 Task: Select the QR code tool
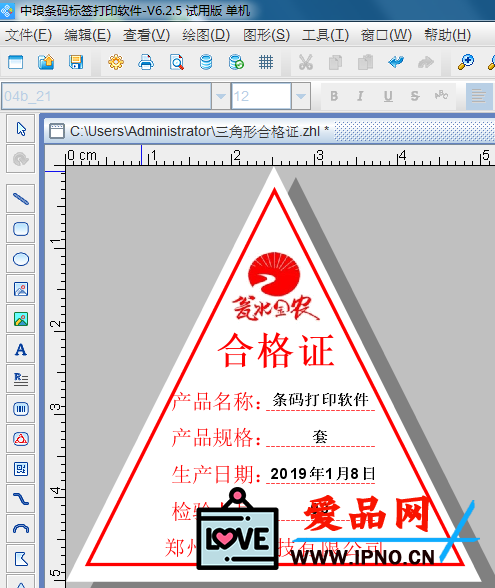click(21, 469)
